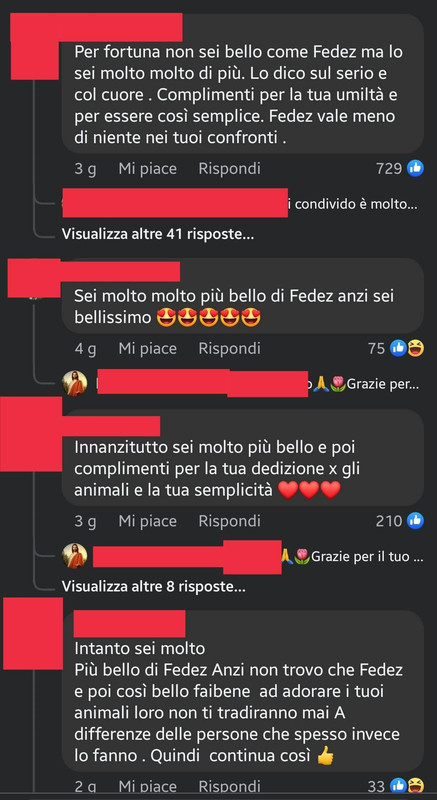Click the blue thumbs-up next to 210

click(x=415, y=521)
